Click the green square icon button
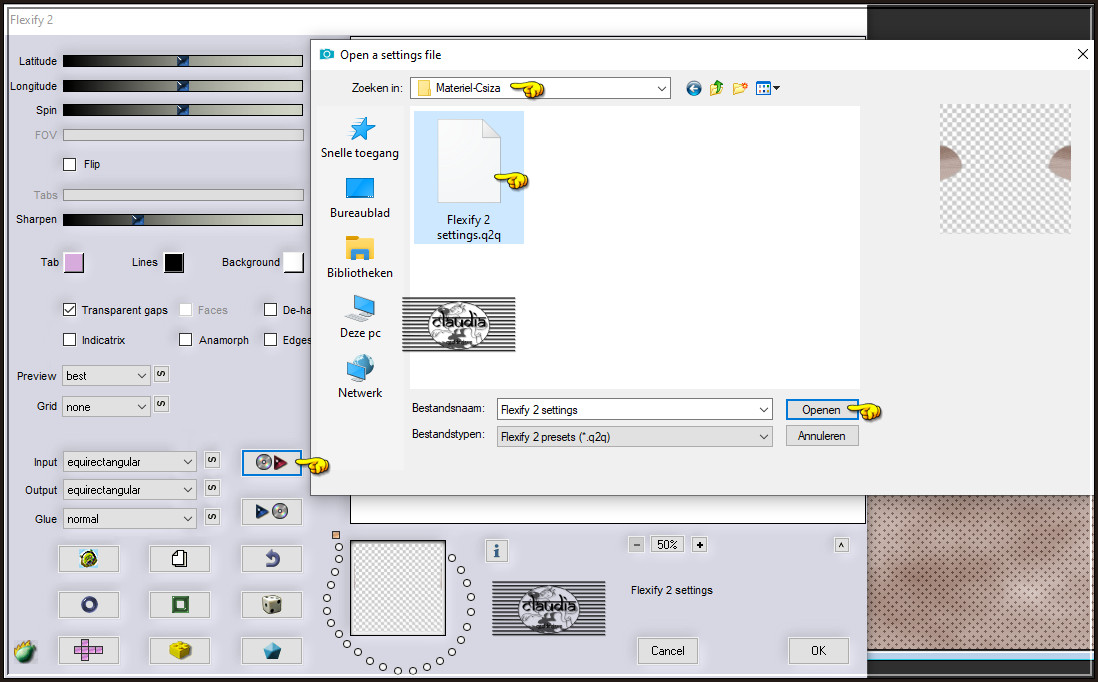The image size is (1098, 682). pyautogui.click(x=179, y=604)
